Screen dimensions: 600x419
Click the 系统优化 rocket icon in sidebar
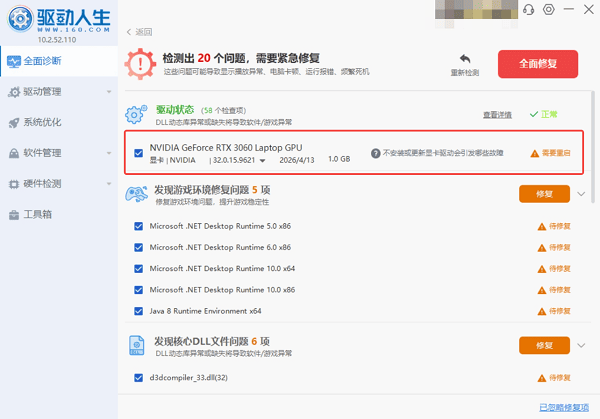(x=14, y=123)
